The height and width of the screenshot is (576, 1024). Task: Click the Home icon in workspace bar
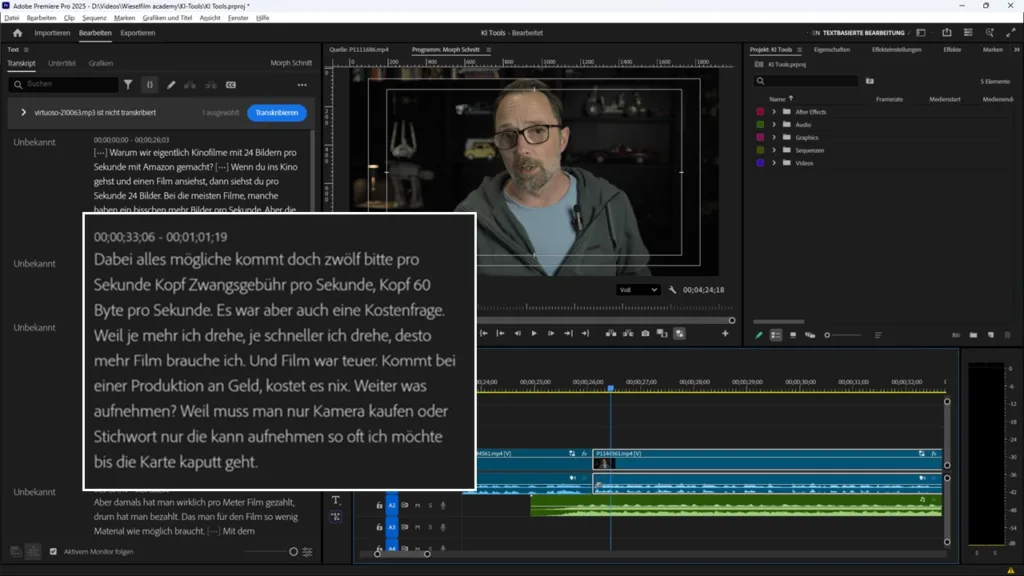(17, 33)
